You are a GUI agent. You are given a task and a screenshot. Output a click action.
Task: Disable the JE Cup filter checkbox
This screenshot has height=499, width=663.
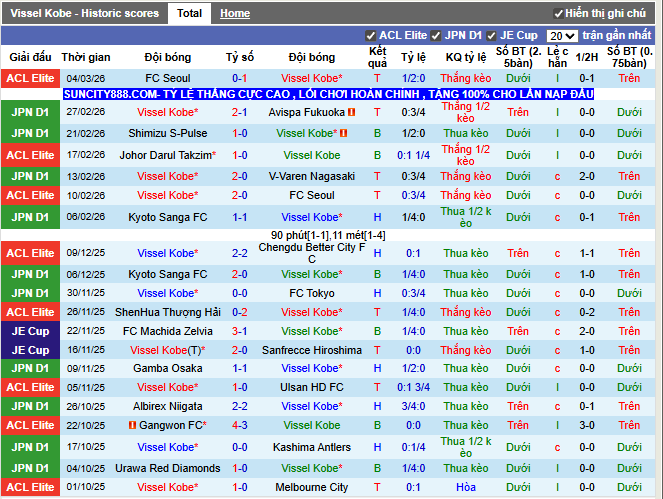(492, 35)
